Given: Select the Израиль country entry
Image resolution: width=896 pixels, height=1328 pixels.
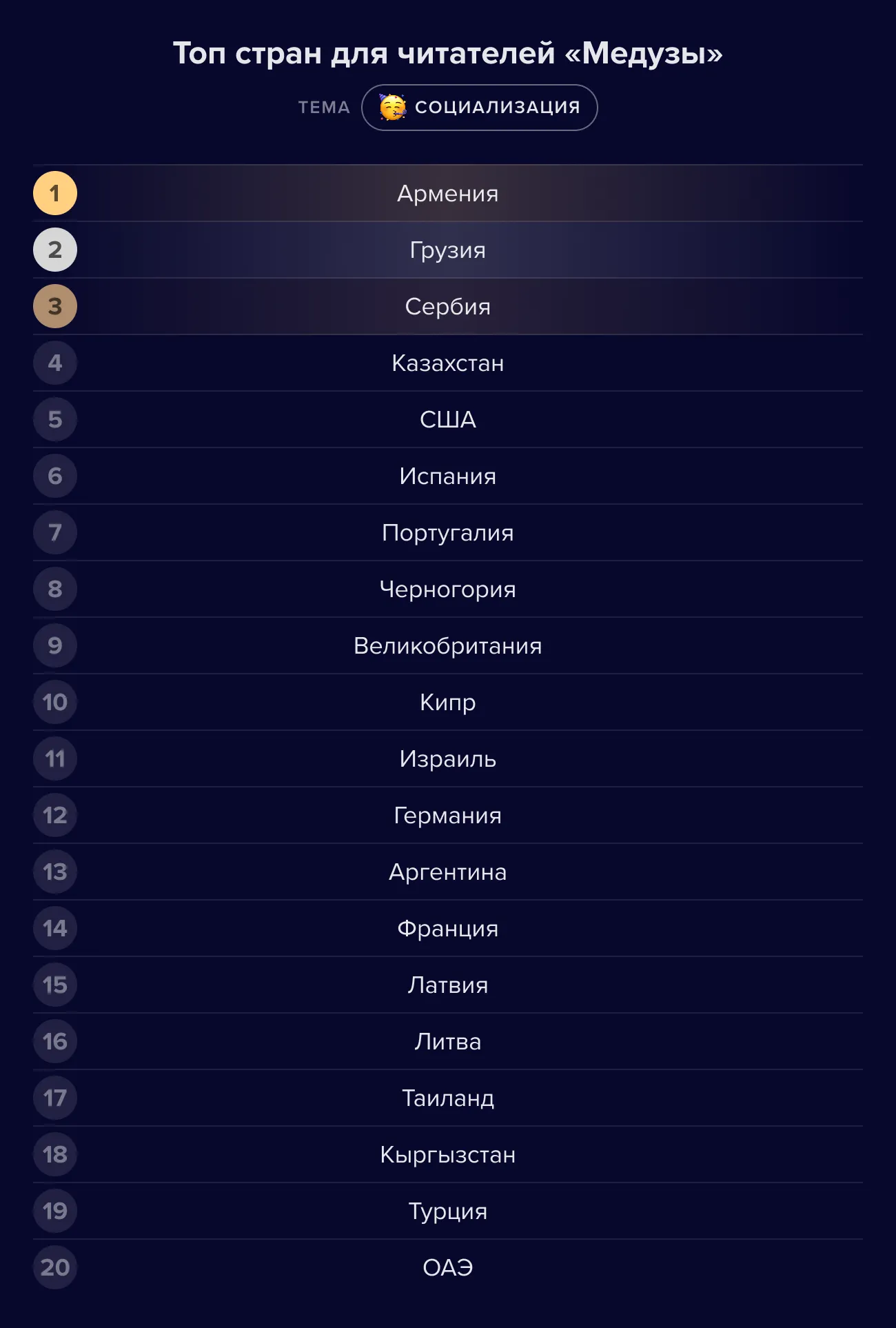Looking at the screenshot, I should pyautogui.click(x=448, y=758).
